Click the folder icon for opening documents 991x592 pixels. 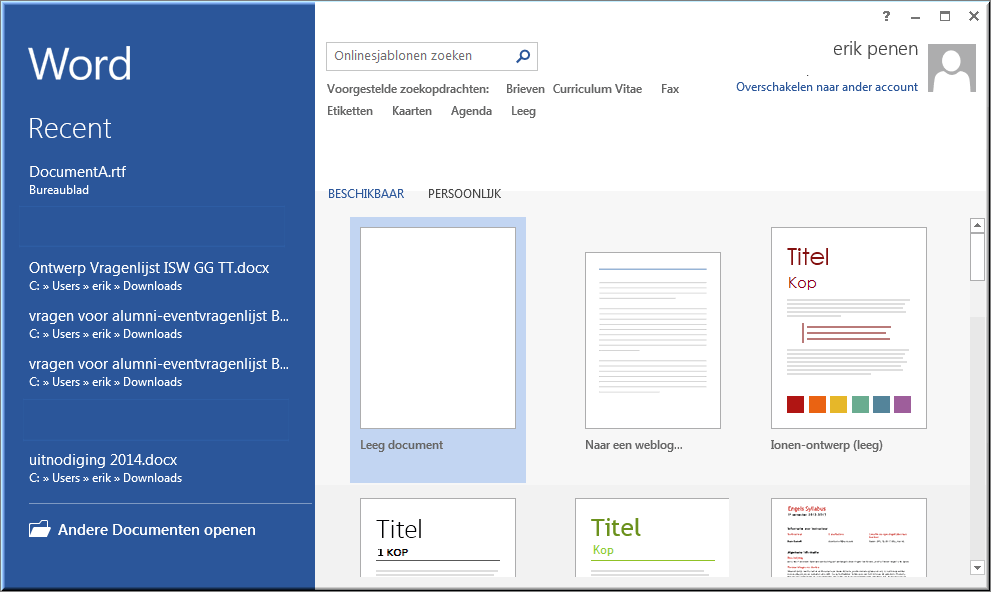click(x=39, y=529)
